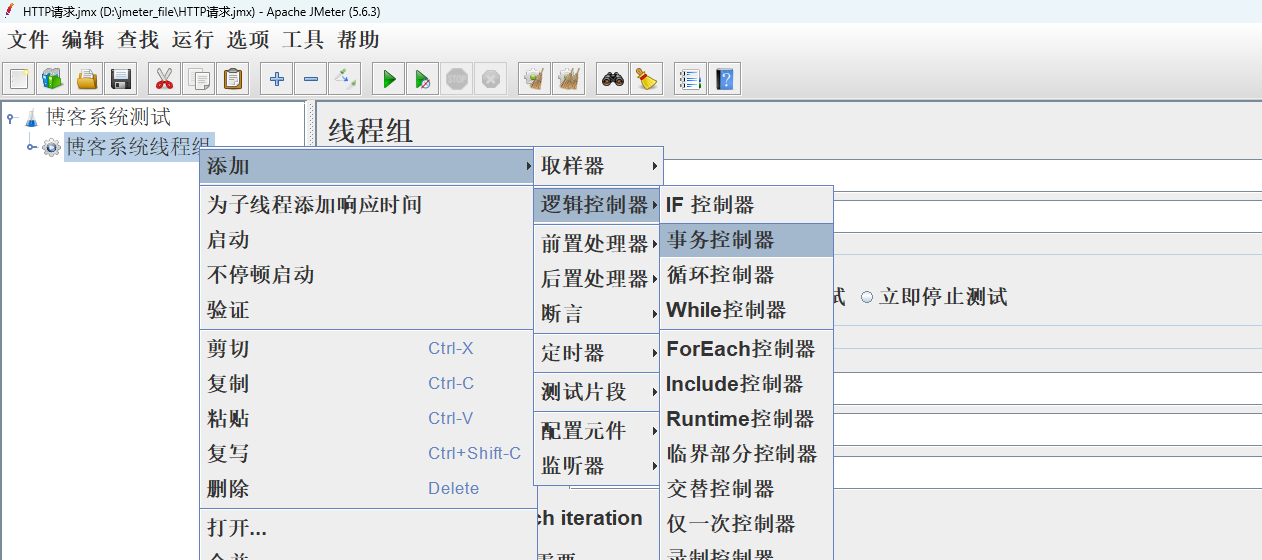This screenshot has width=1262, height=560.
Task: Click the Clear results broom icon
Action: click(x=535, y=78)
